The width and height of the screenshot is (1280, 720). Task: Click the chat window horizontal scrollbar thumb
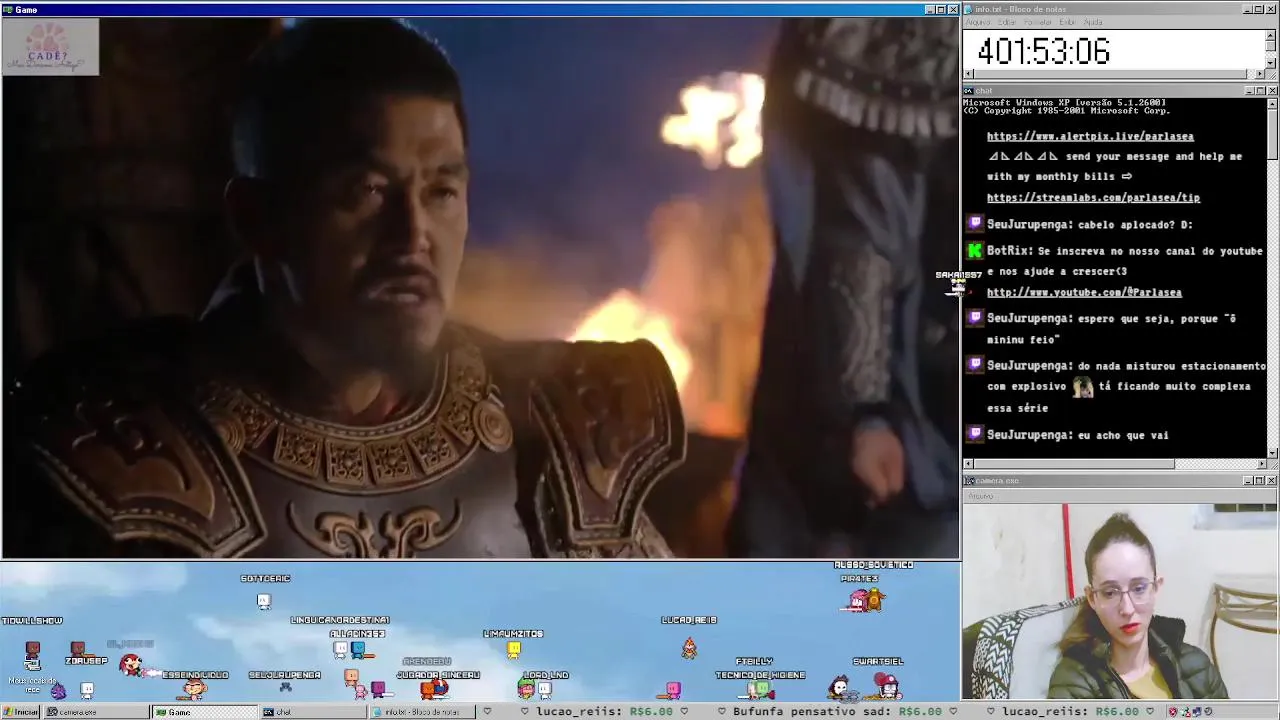(x=1074, y=464)
